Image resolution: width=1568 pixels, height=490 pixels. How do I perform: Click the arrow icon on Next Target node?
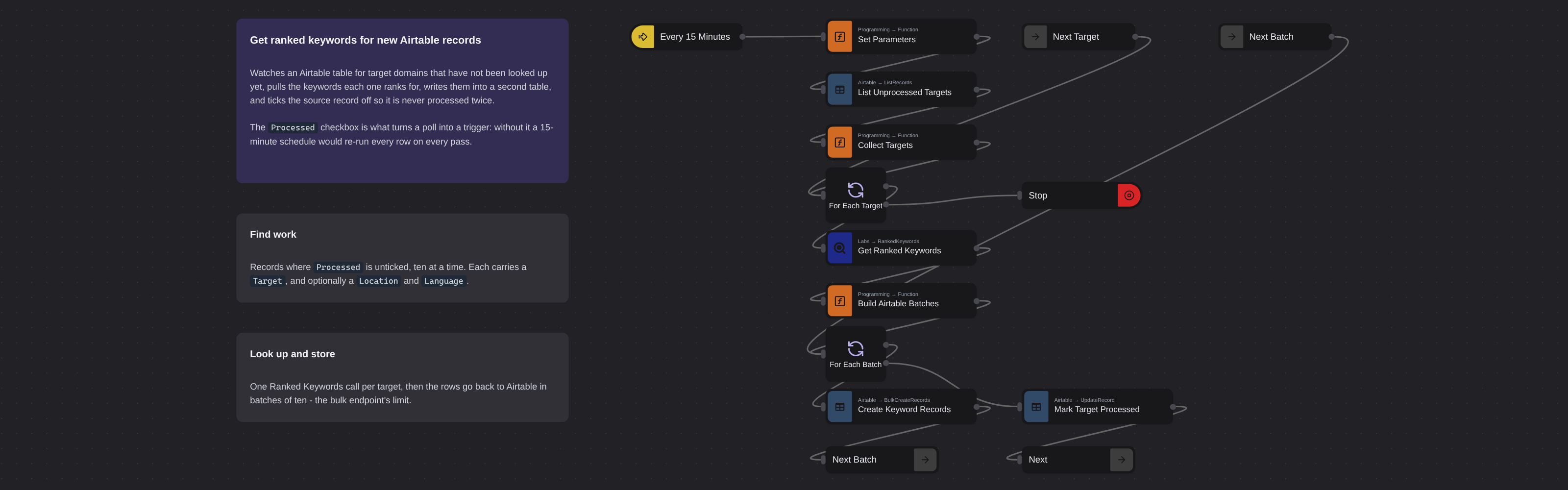(x=1035, y=37)
